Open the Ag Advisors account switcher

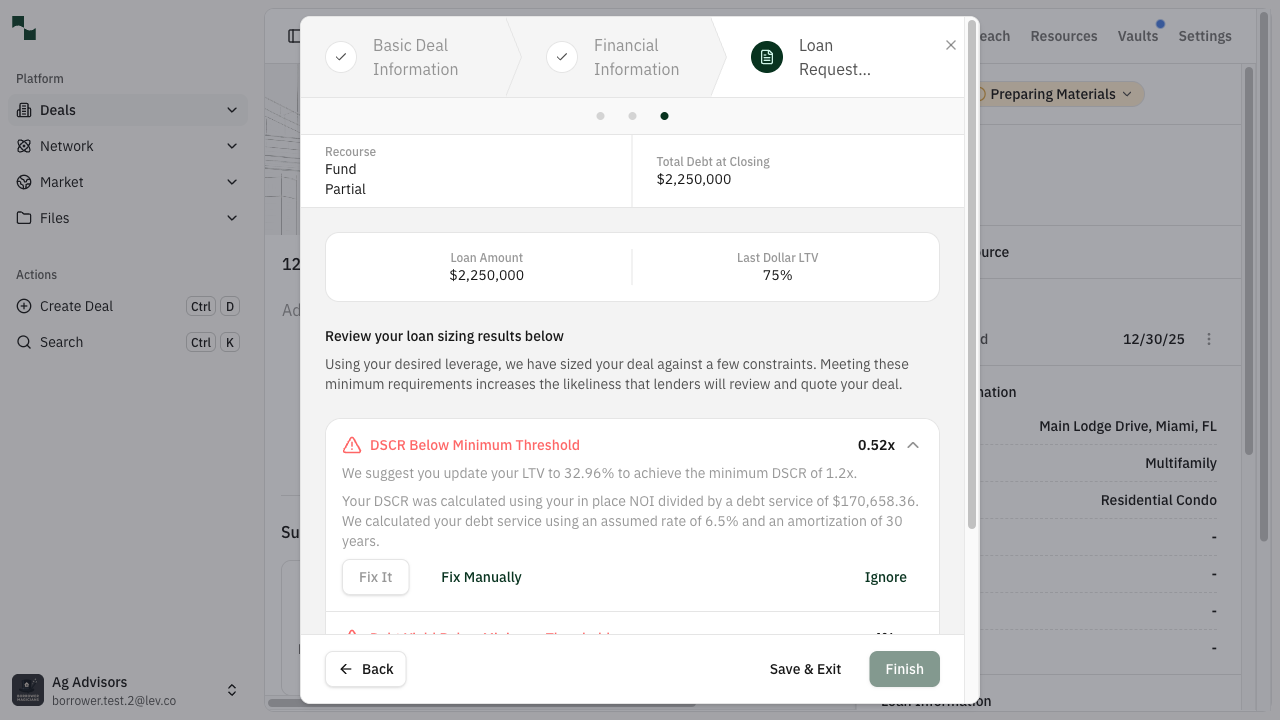[232, 690]
